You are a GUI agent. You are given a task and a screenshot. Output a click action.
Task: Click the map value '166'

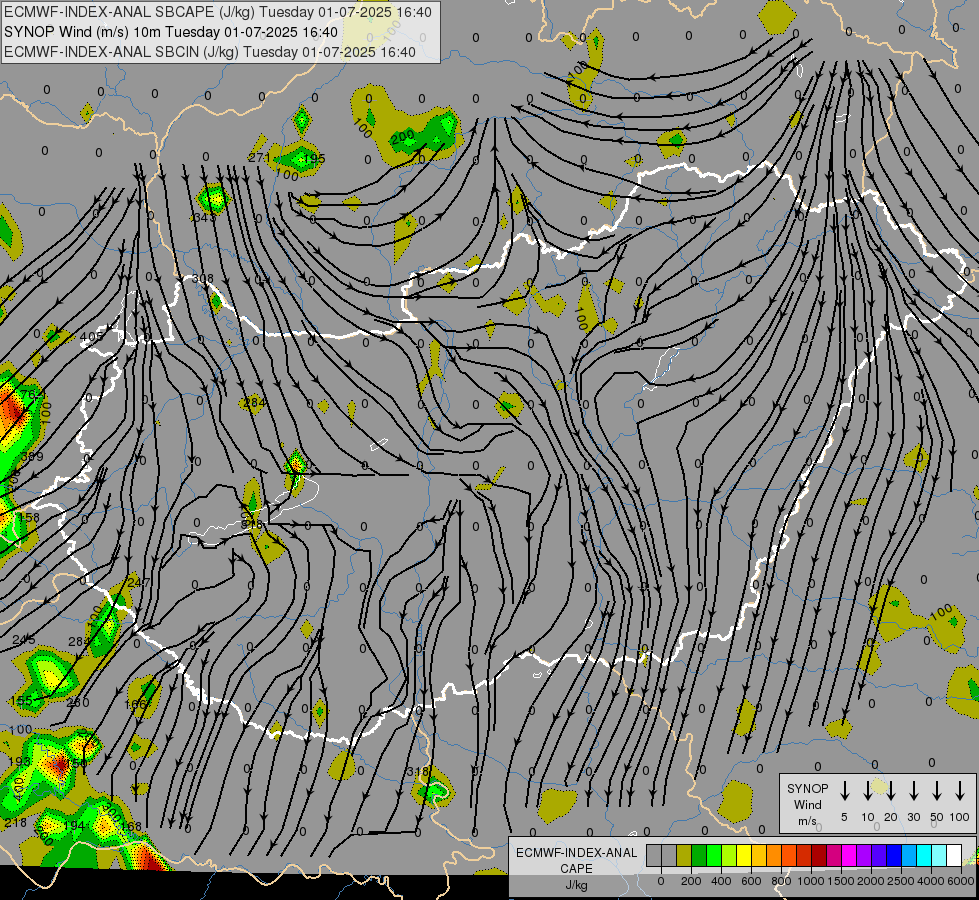[x=135, y=705]
